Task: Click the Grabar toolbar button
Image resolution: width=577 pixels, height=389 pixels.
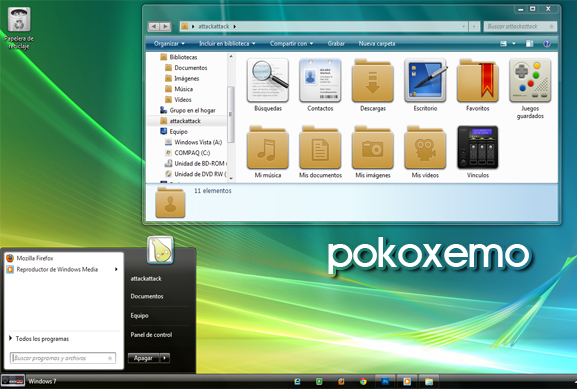Action: [x=336, y=43]
